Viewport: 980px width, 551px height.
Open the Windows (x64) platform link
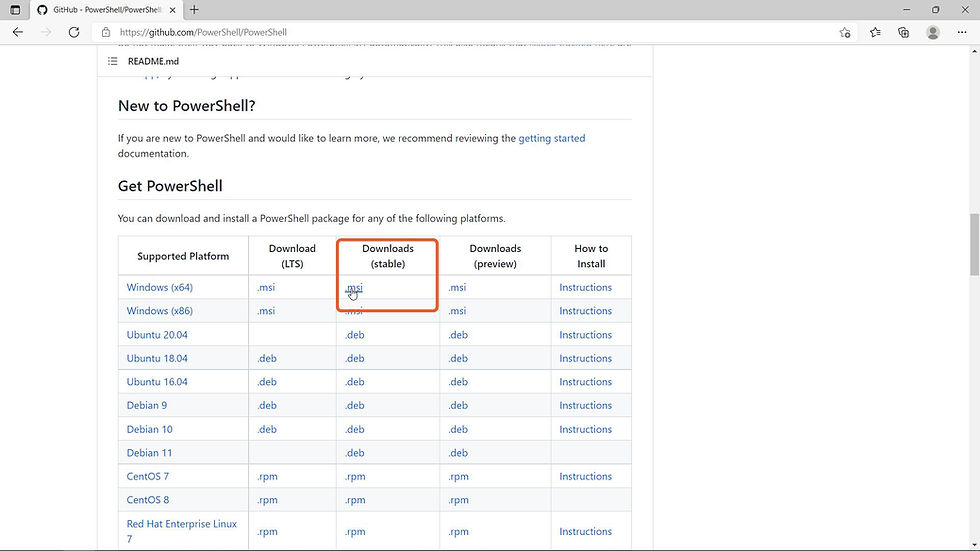click(159, 287)
